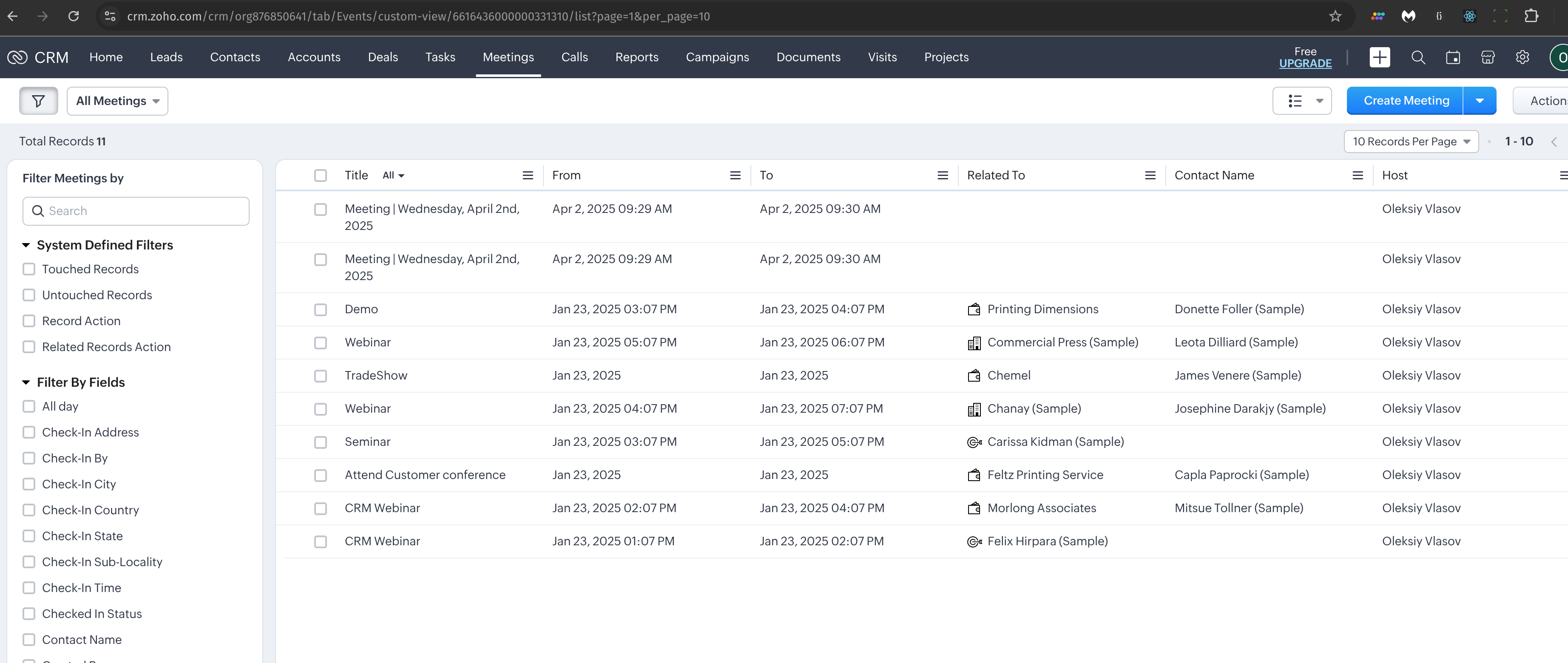
Task: Click the Title column menu icon
Action: [528, 175]
